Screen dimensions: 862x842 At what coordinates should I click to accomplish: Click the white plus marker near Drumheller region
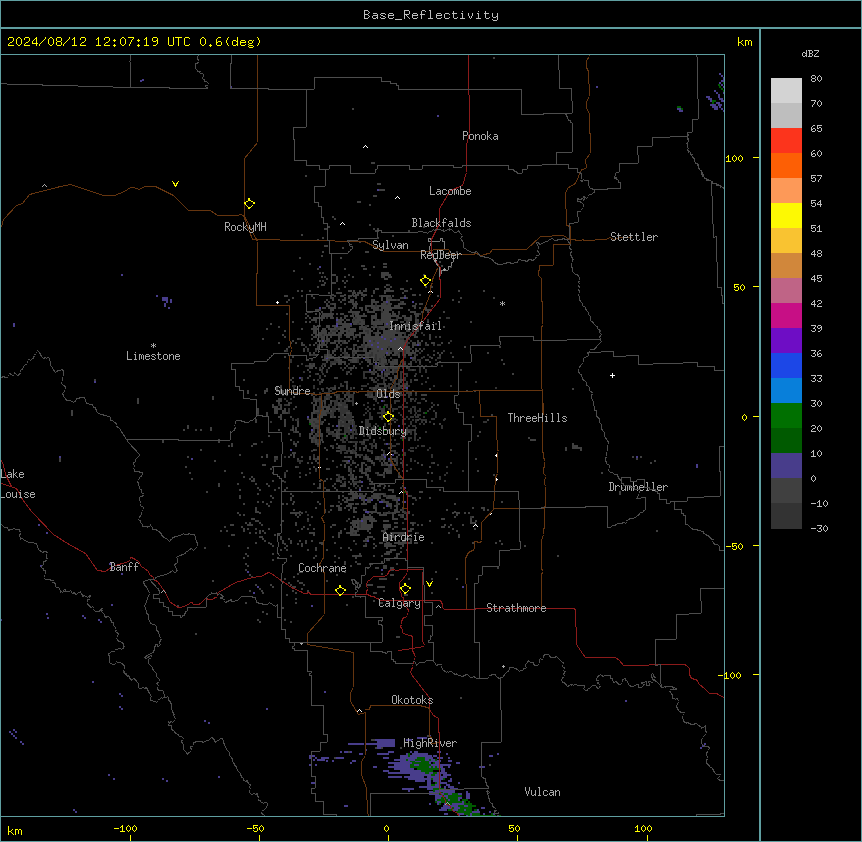tap(612, 375)
